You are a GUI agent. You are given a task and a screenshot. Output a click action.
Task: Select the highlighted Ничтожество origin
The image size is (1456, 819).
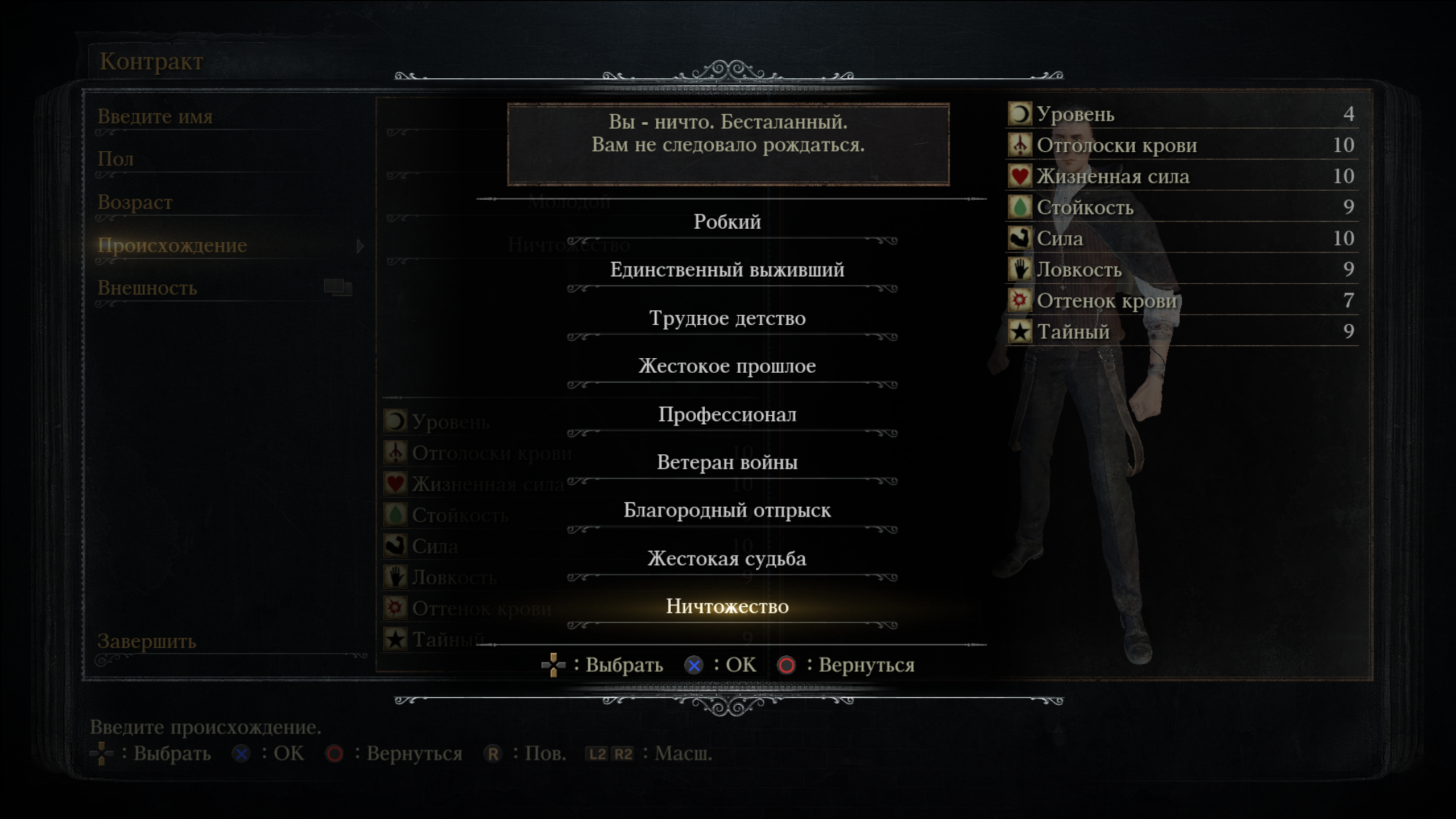coord(727,606)
